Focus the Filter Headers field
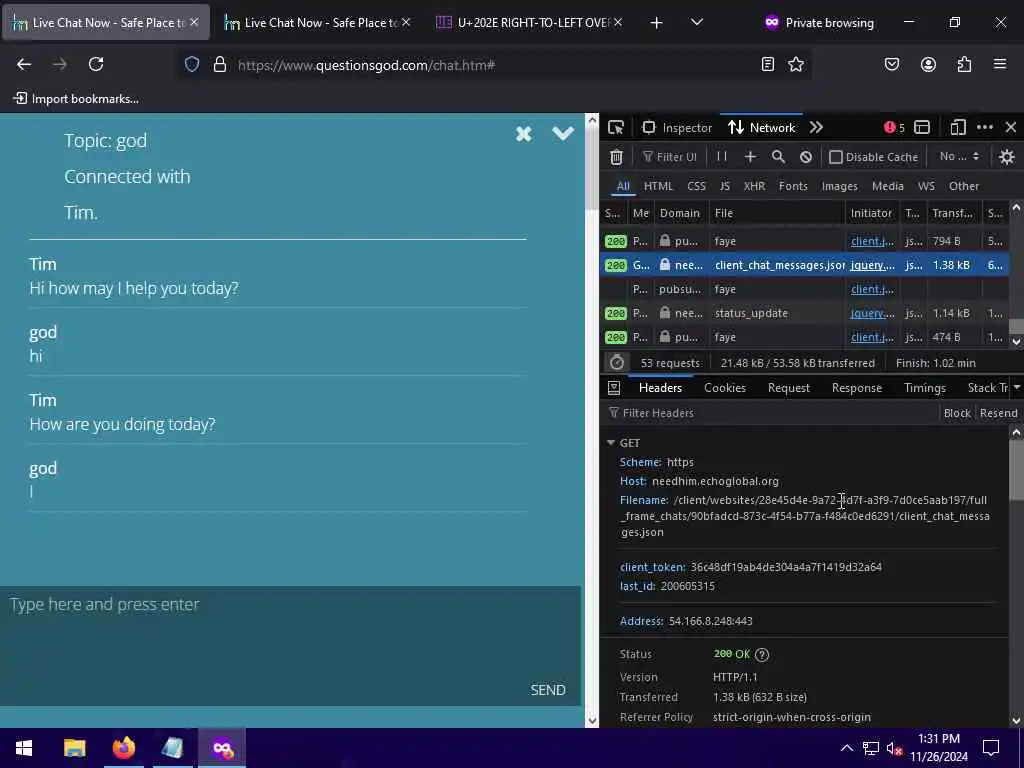This screenshot has width=1024, height=768. coord(771,413)
